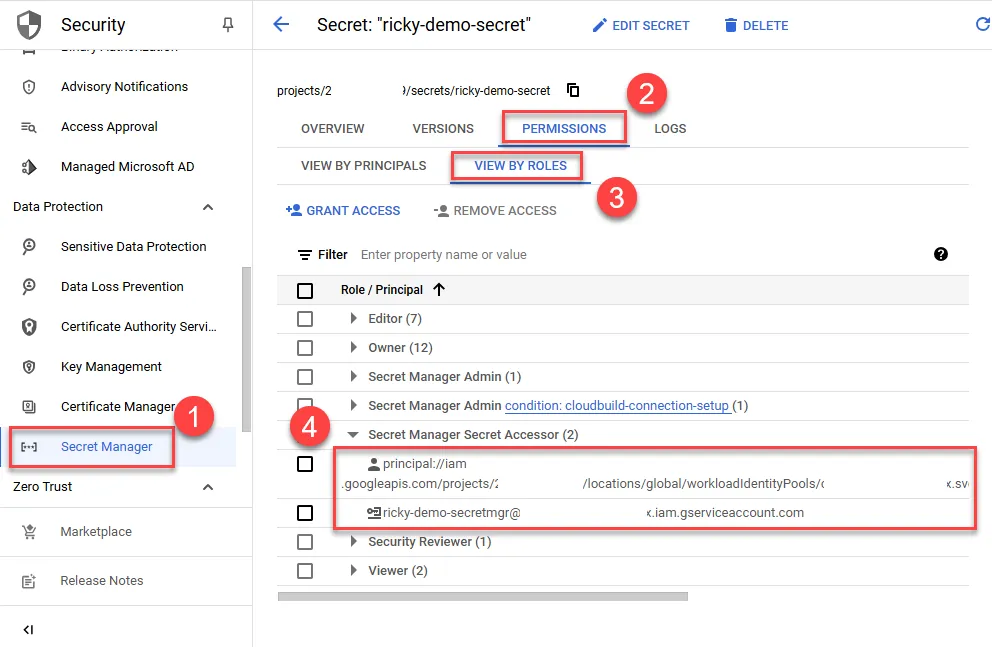
Task: Switch to the Versions tab
Action: coord(443,129)
